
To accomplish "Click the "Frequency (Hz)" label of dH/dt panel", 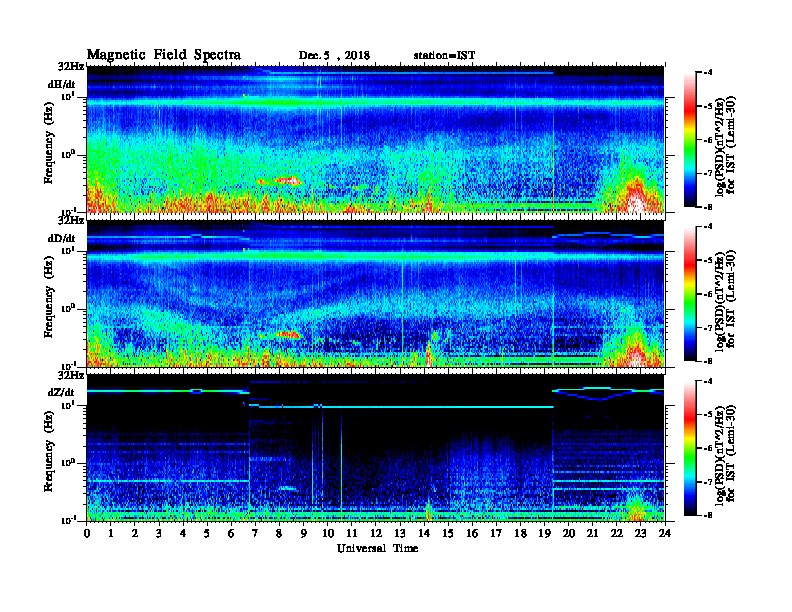I will click(48, 143).
